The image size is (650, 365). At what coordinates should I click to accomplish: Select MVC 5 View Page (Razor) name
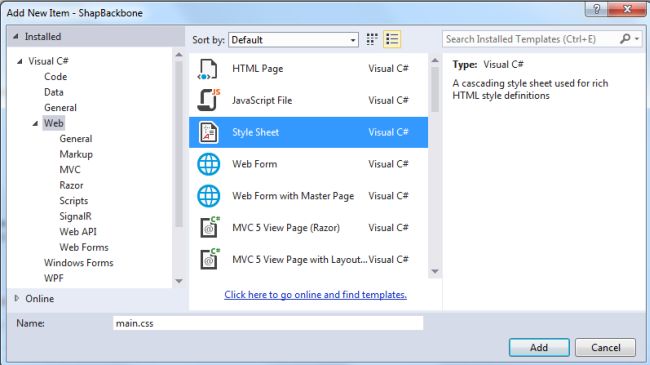(x=286, y=228)
